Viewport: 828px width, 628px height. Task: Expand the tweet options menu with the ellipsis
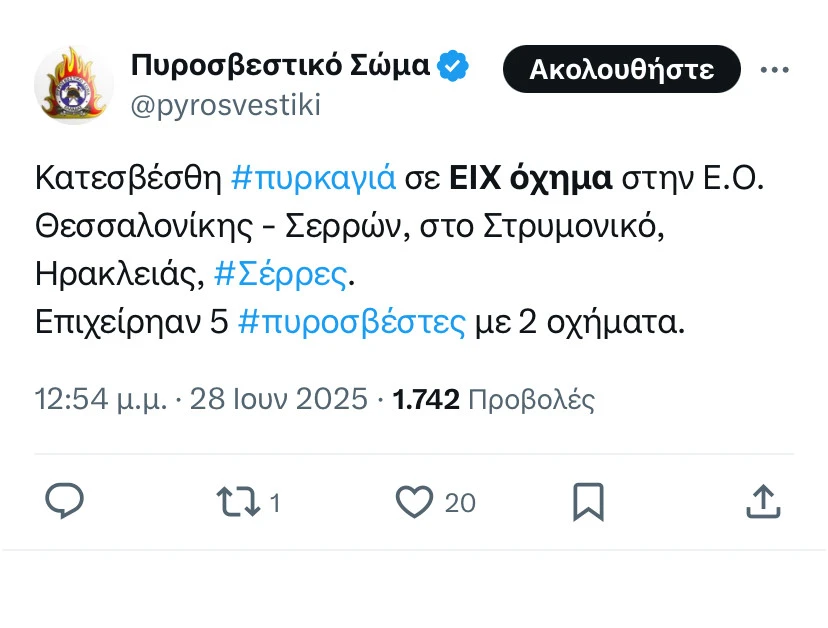(x=775, y=68)
